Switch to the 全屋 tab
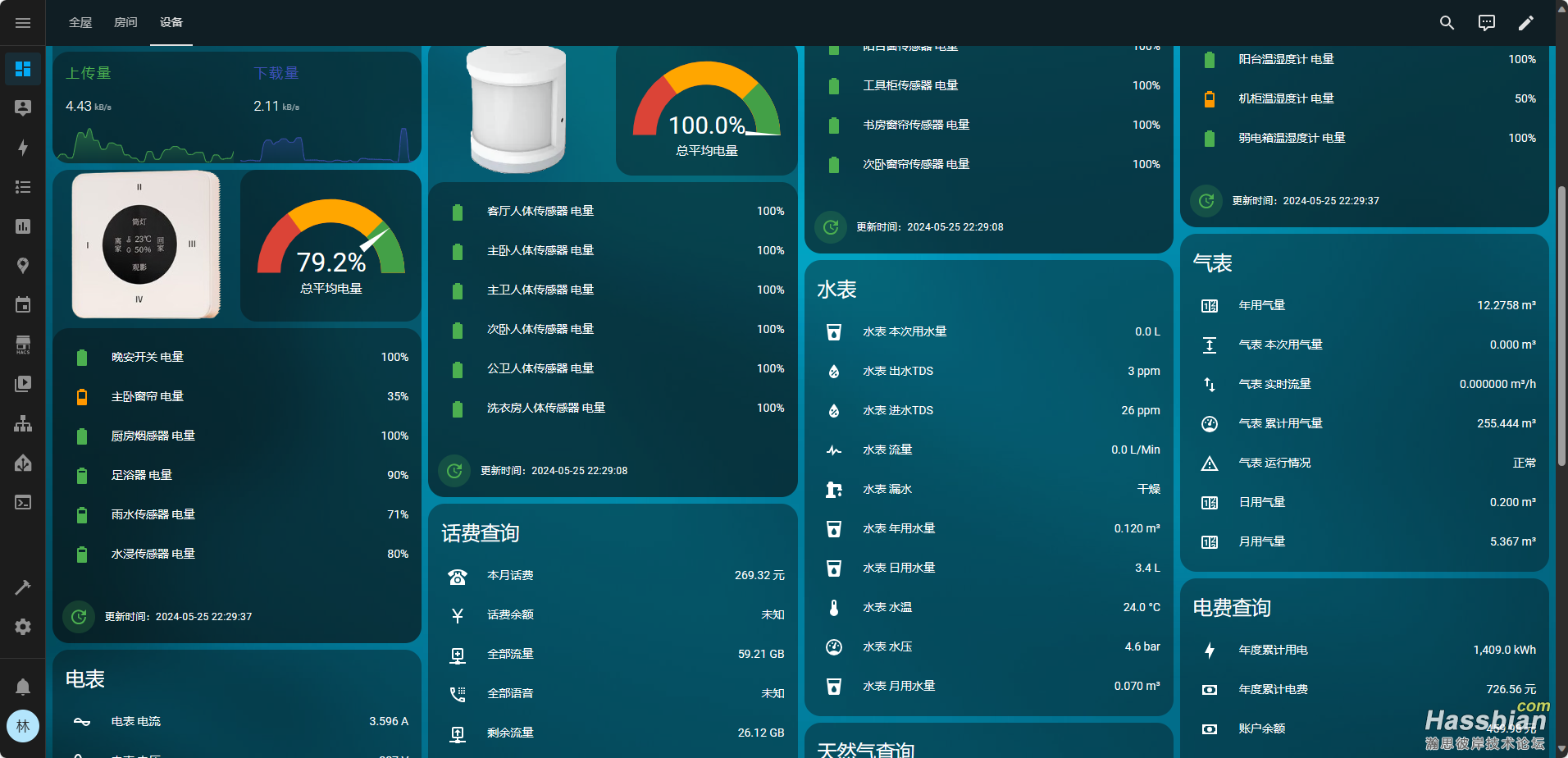The width and height of the screenshot is (1568, 758). click(x=80, y=23)
